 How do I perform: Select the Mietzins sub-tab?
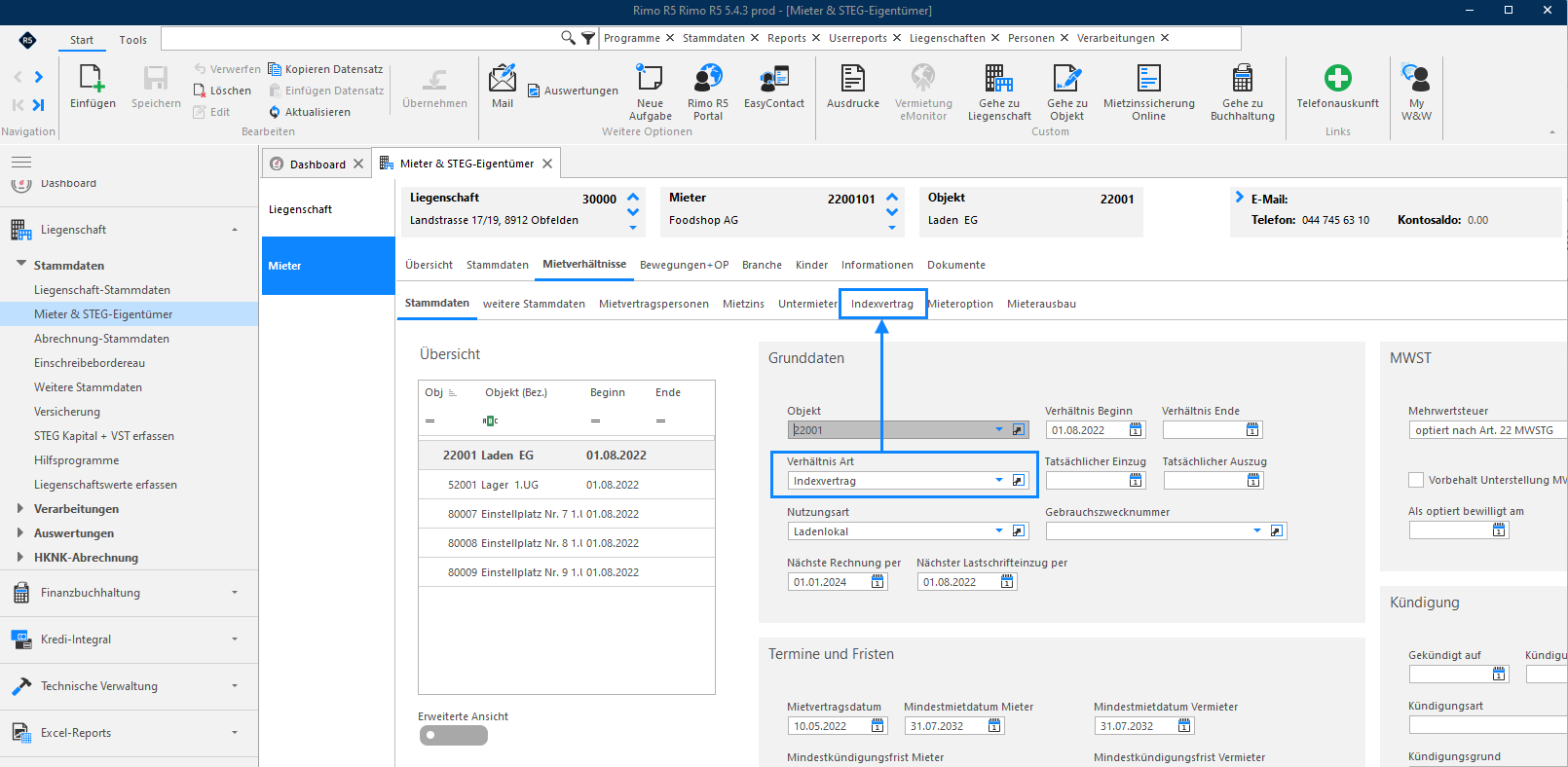[743, 304]
